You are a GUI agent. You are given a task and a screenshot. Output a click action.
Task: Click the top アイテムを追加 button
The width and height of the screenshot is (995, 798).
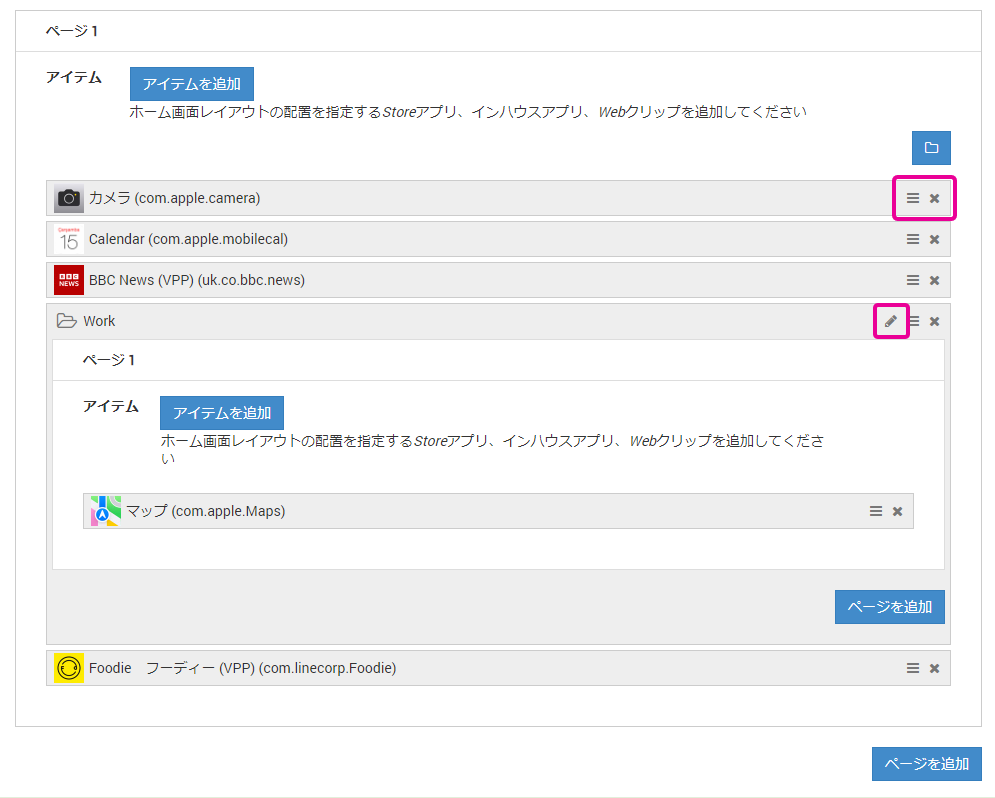coord(191,84)
